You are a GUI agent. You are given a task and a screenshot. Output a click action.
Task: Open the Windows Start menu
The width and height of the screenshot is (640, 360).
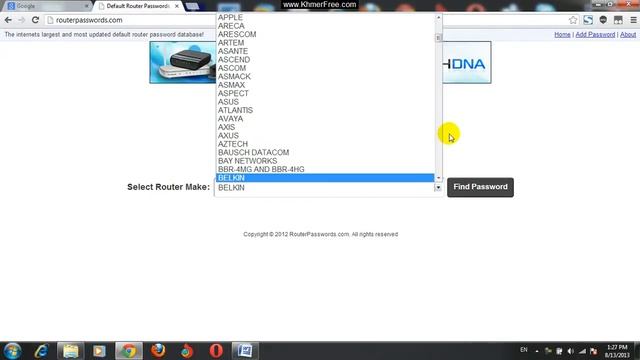[x=12, y=351]
